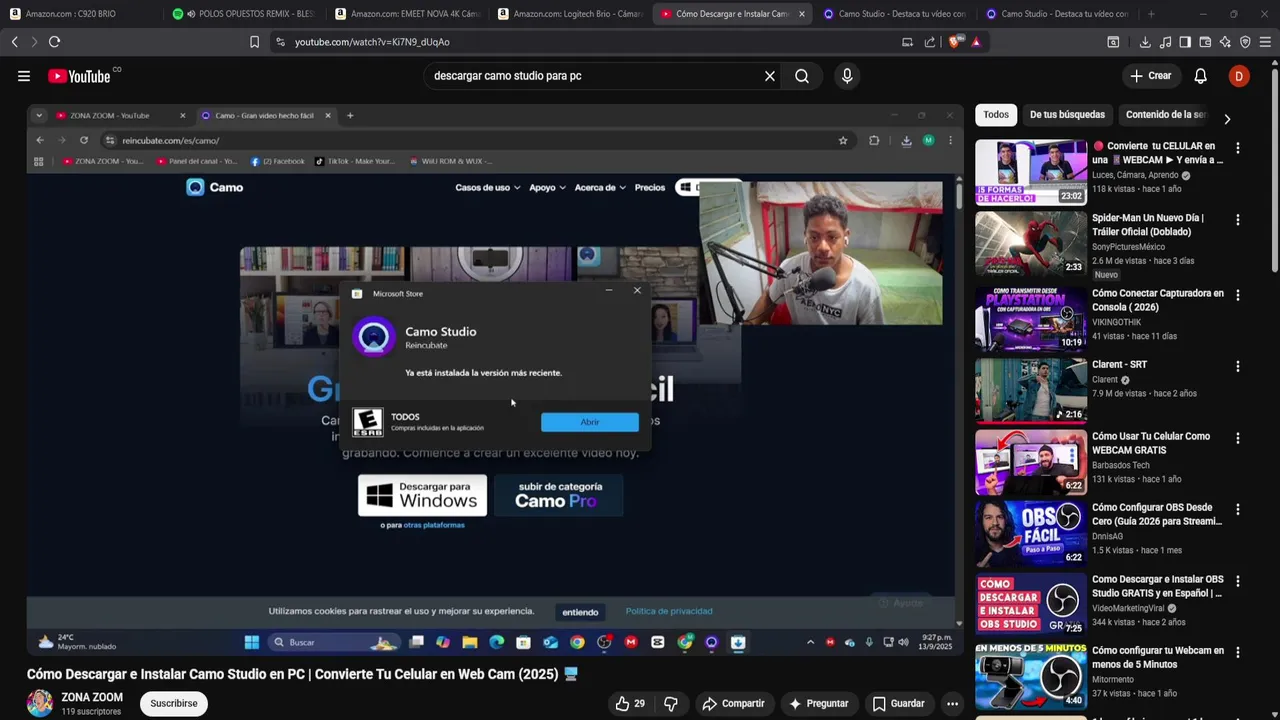Open the Brave Wallet icon
The width and height of the screenshot is (1280, 720).
pyautogui.click(x=1205, y=42)
